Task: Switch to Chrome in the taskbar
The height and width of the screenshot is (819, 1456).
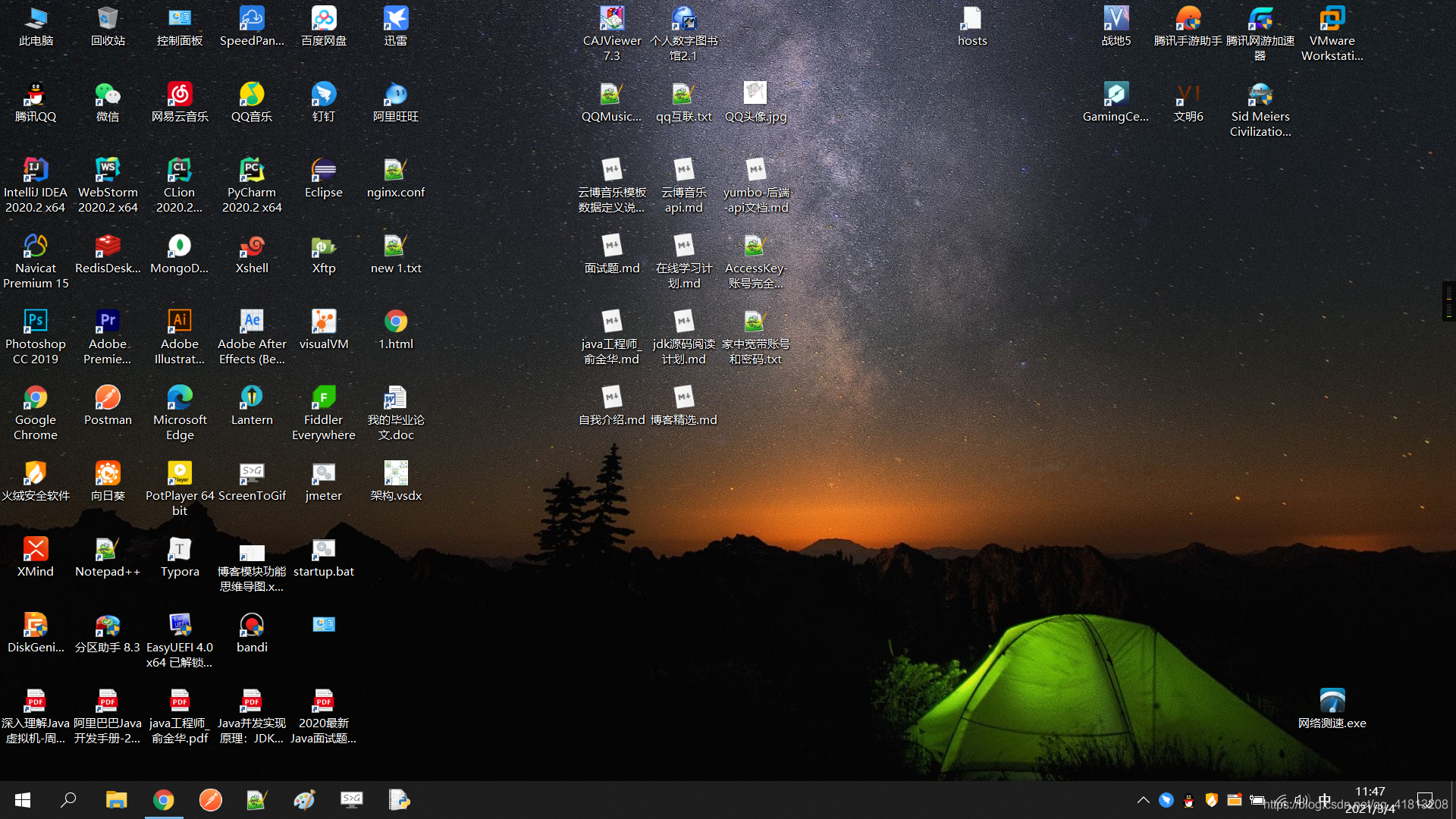Action: (x=164, y=800)
